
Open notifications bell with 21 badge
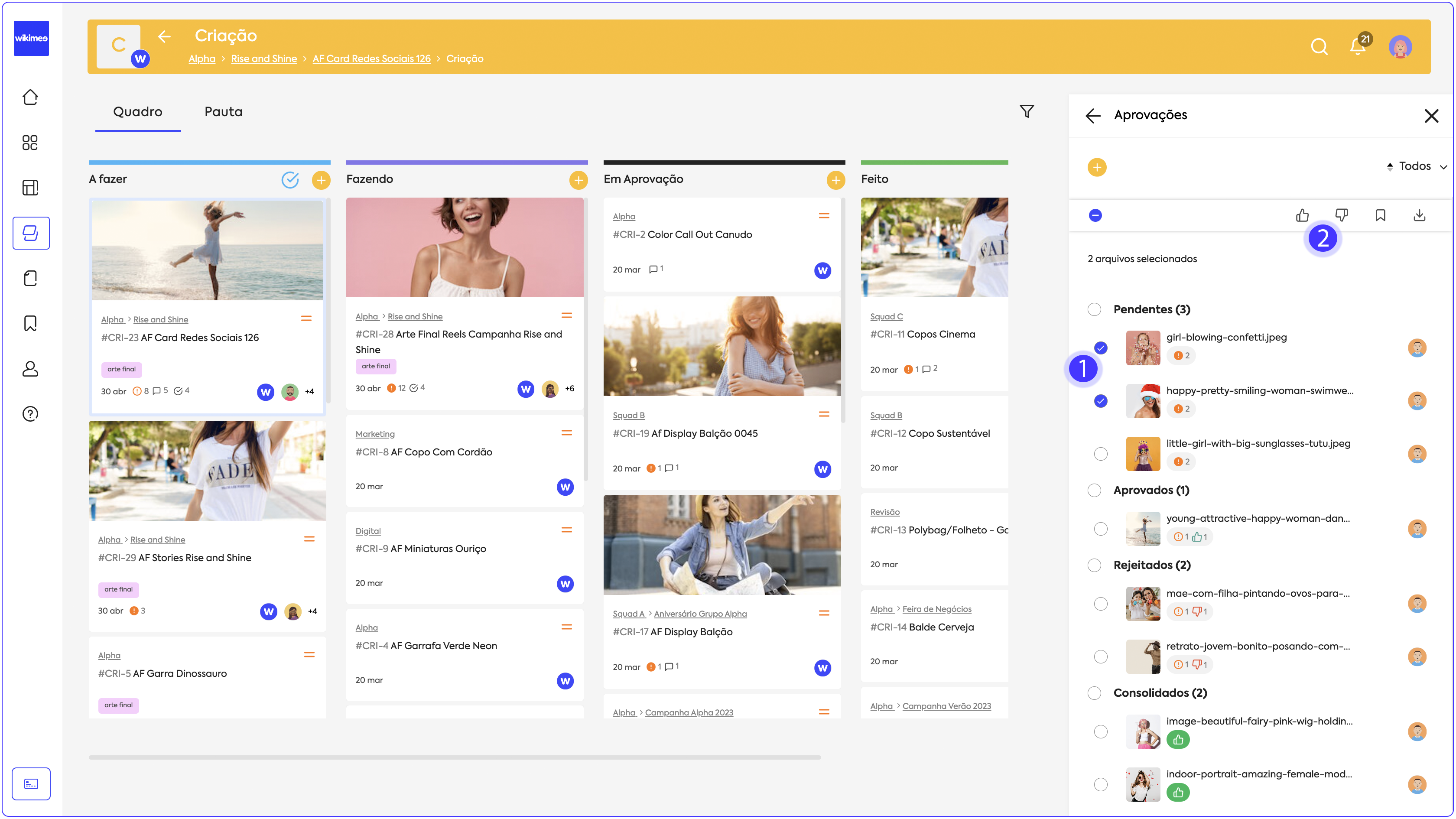click(1358, 46)
